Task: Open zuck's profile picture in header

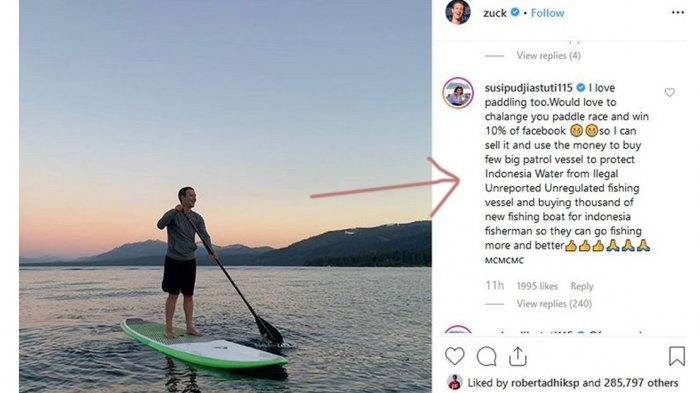Action: pyautogui.click(x=458, y=12)
